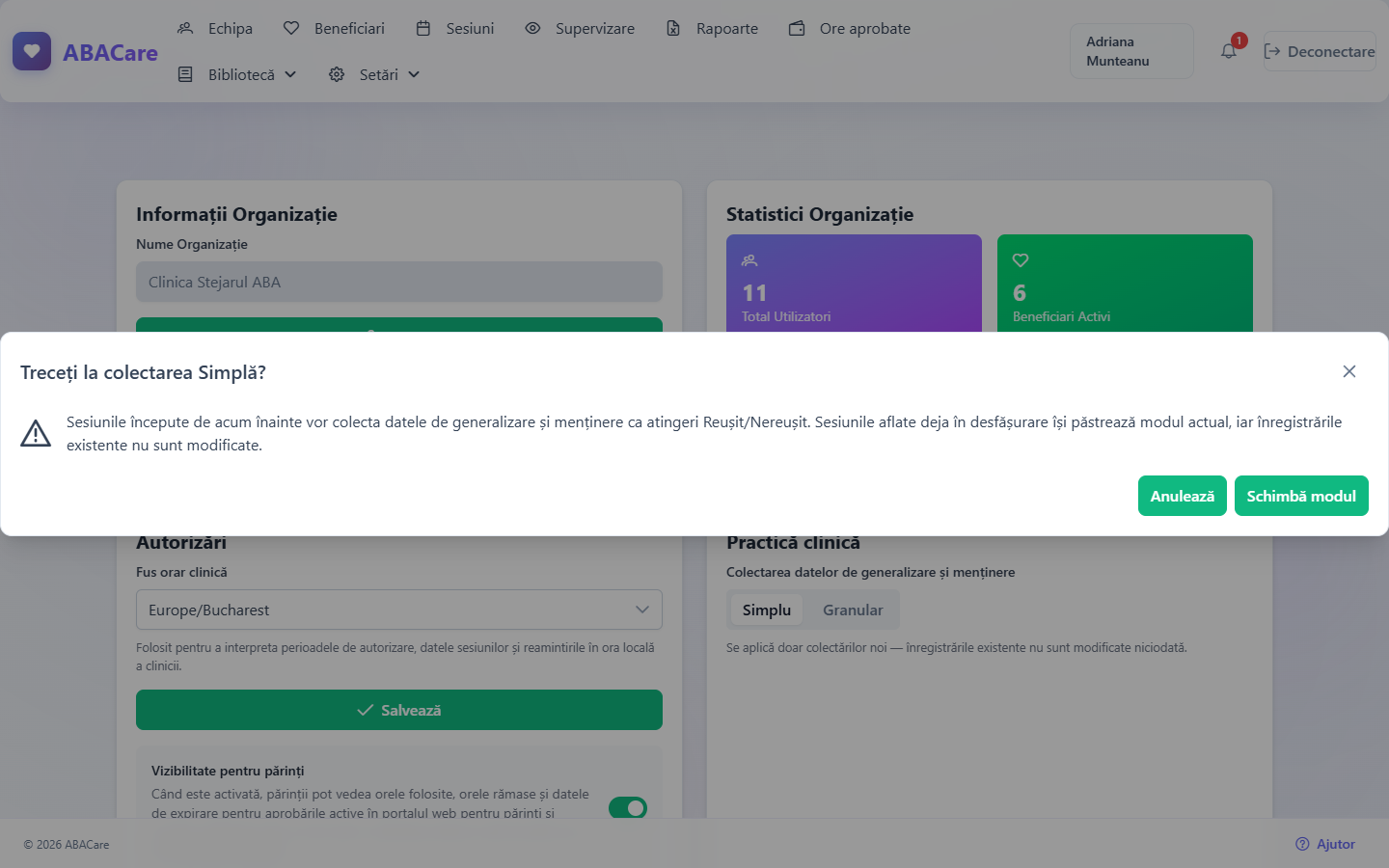Viewport: 1389px width, 868px height.
Task: Navigate to Ore aprobate
Action: (x=850, y=29)
